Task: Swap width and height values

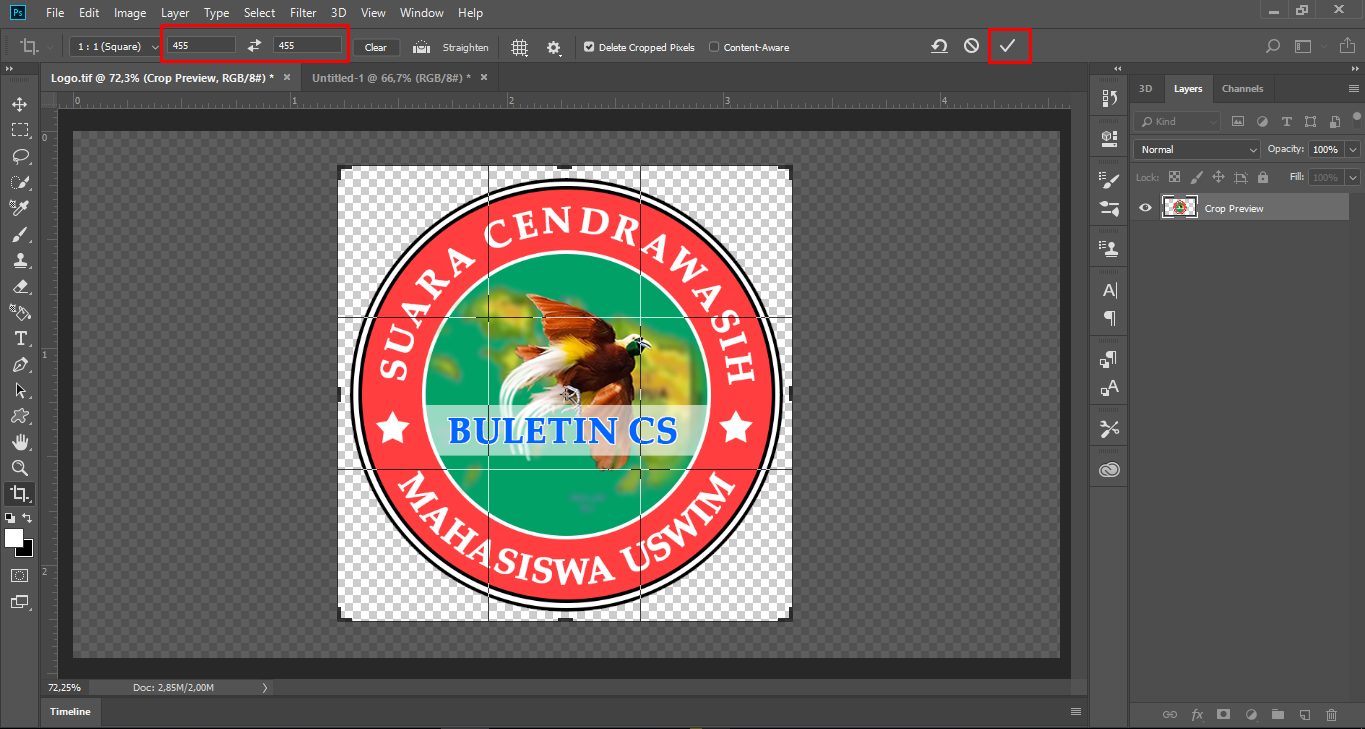Action: (254, 46)
